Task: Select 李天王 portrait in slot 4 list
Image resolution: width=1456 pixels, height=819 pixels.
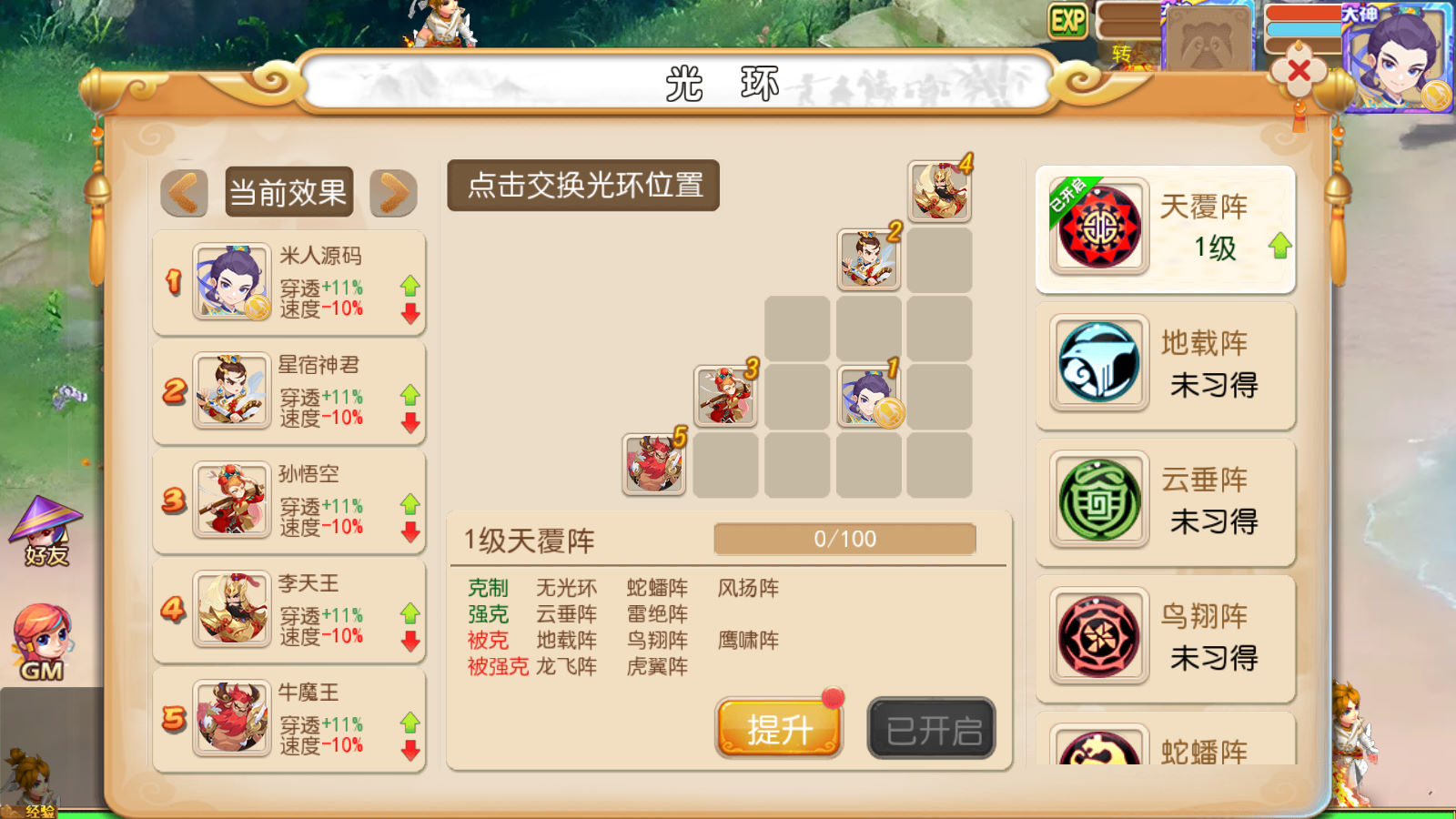Action: [232, 609]
